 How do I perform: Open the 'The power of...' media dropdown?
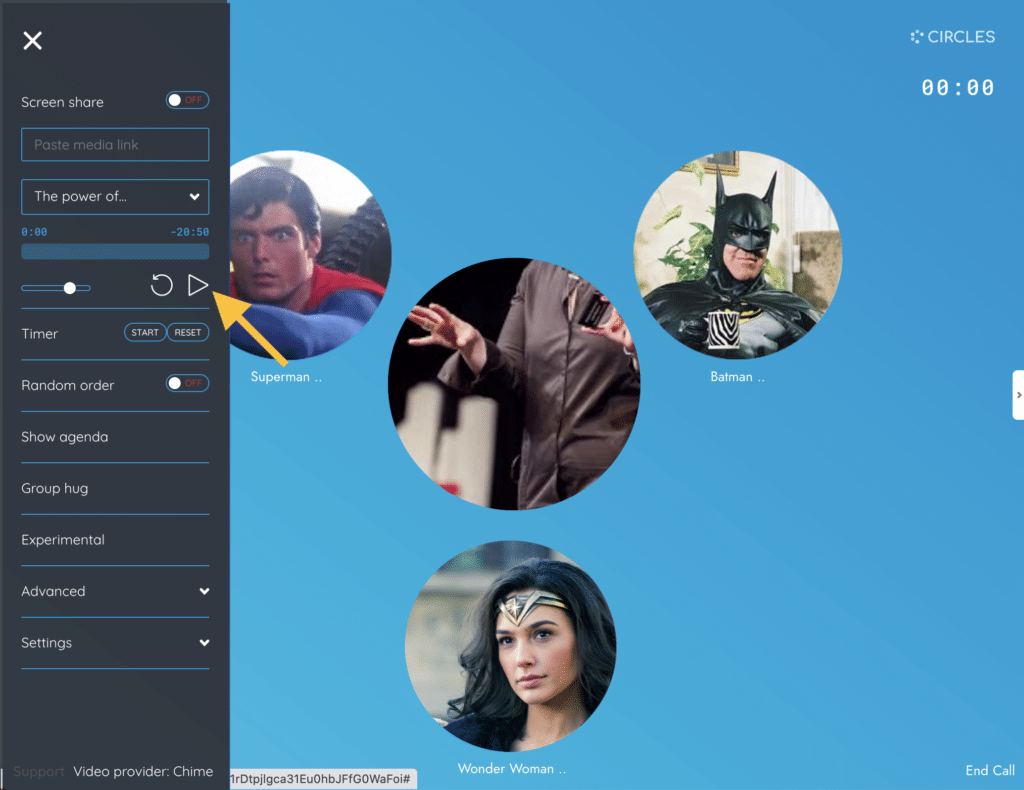tap(115, 197)
